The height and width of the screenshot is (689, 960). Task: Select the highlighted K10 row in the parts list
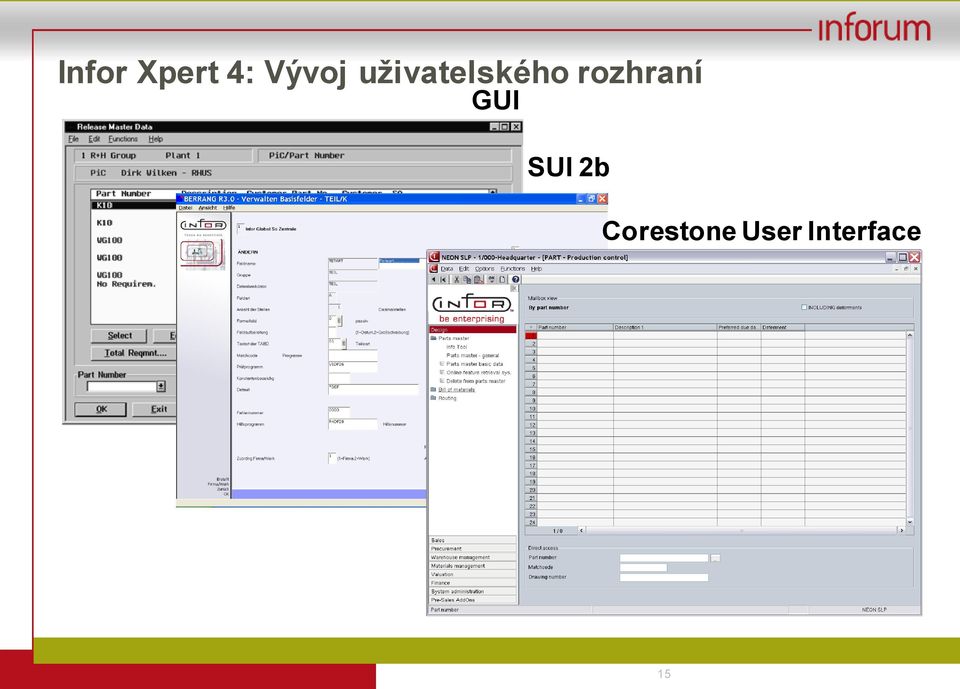[x=135, y=205]
